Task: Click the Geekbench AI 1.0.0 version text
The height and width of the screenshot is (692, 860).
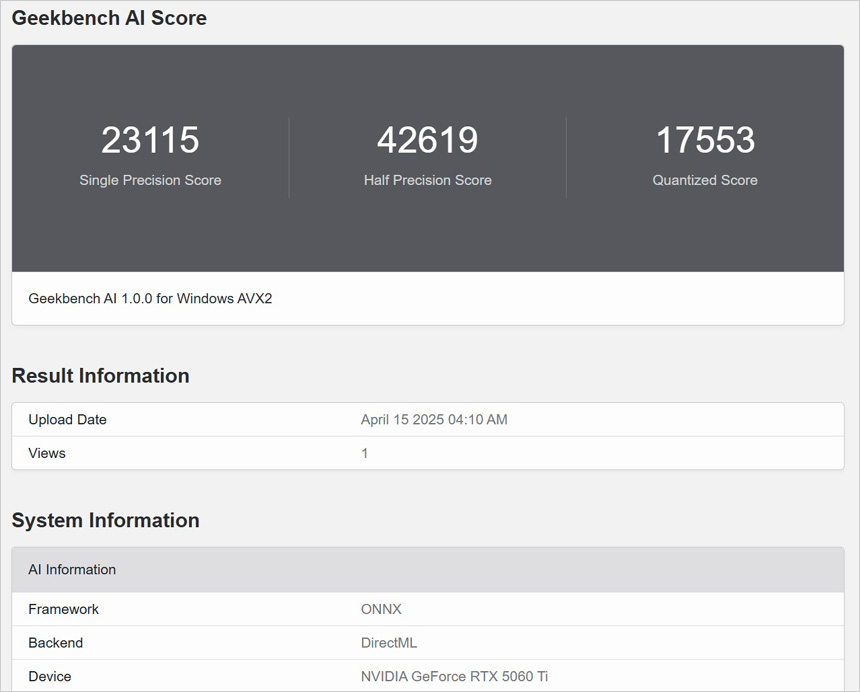Action: (150, 298)
